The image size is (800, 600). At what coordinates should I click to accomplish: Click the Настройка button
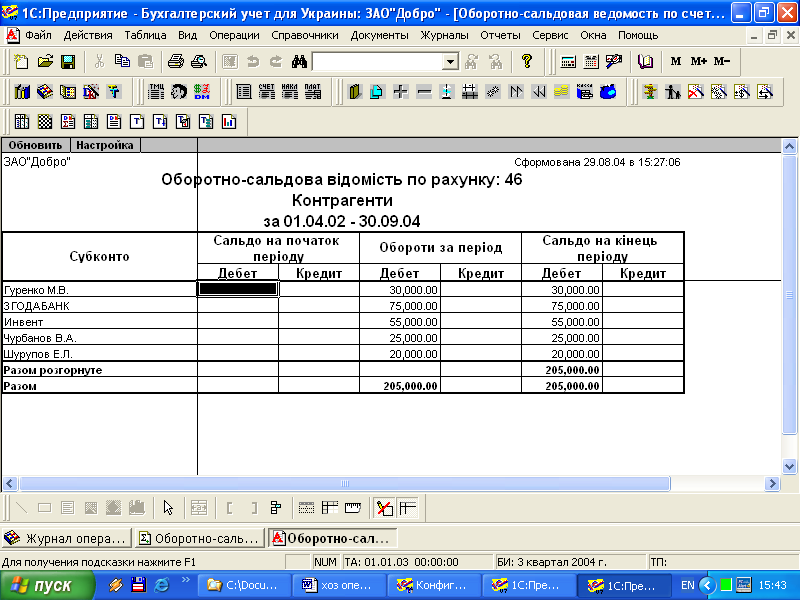pyautogui.click(x=105, y=145)
